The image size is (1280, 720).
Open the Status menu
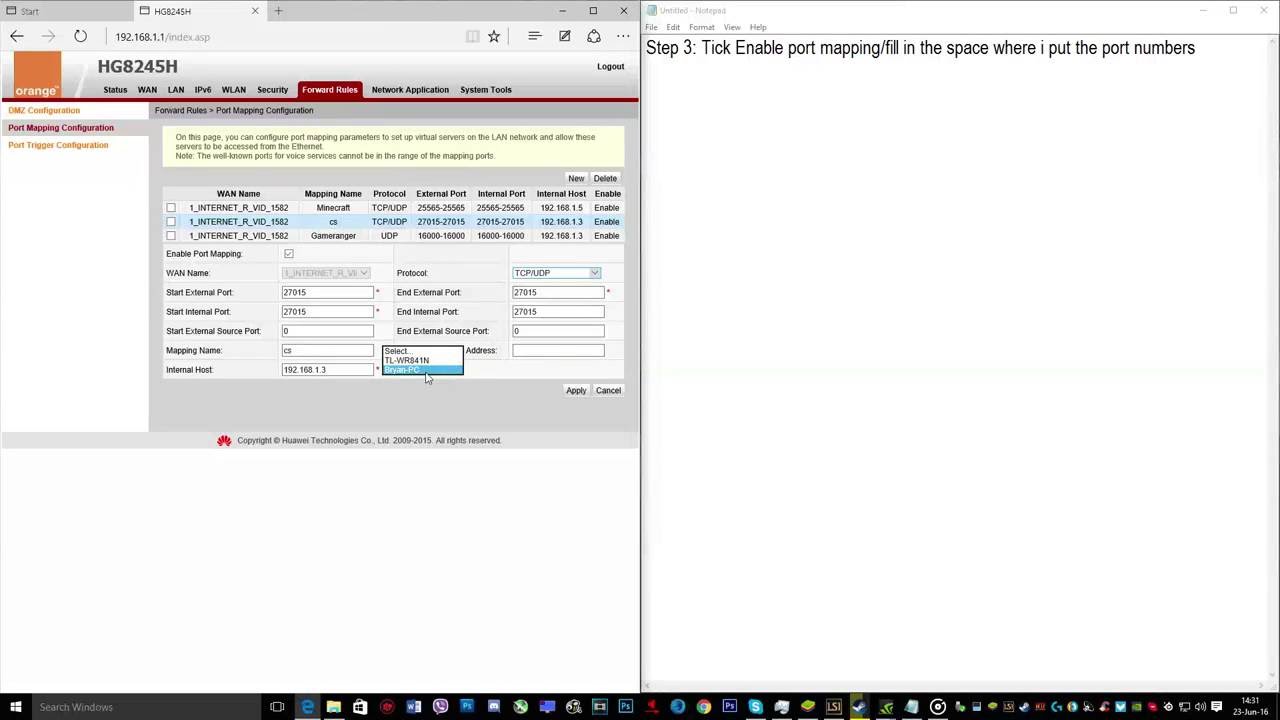coord(115,90)
